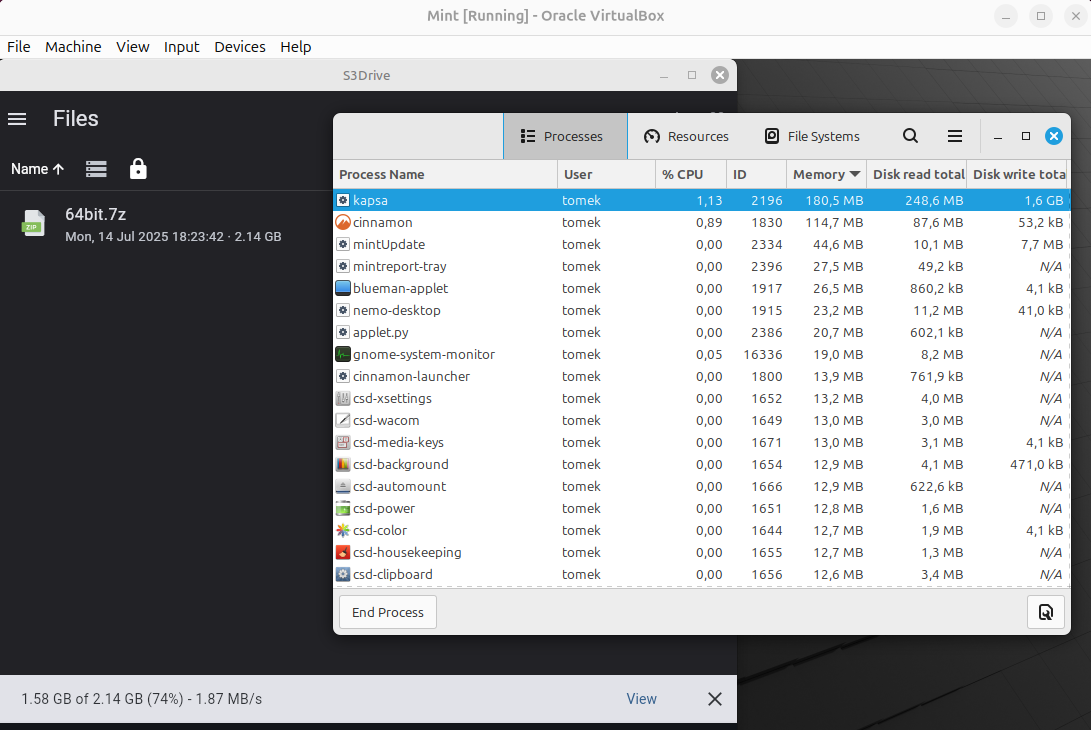Click the blueman-applet bluetooth icon
Viewport: 1091px width, 730px height.
343,288
